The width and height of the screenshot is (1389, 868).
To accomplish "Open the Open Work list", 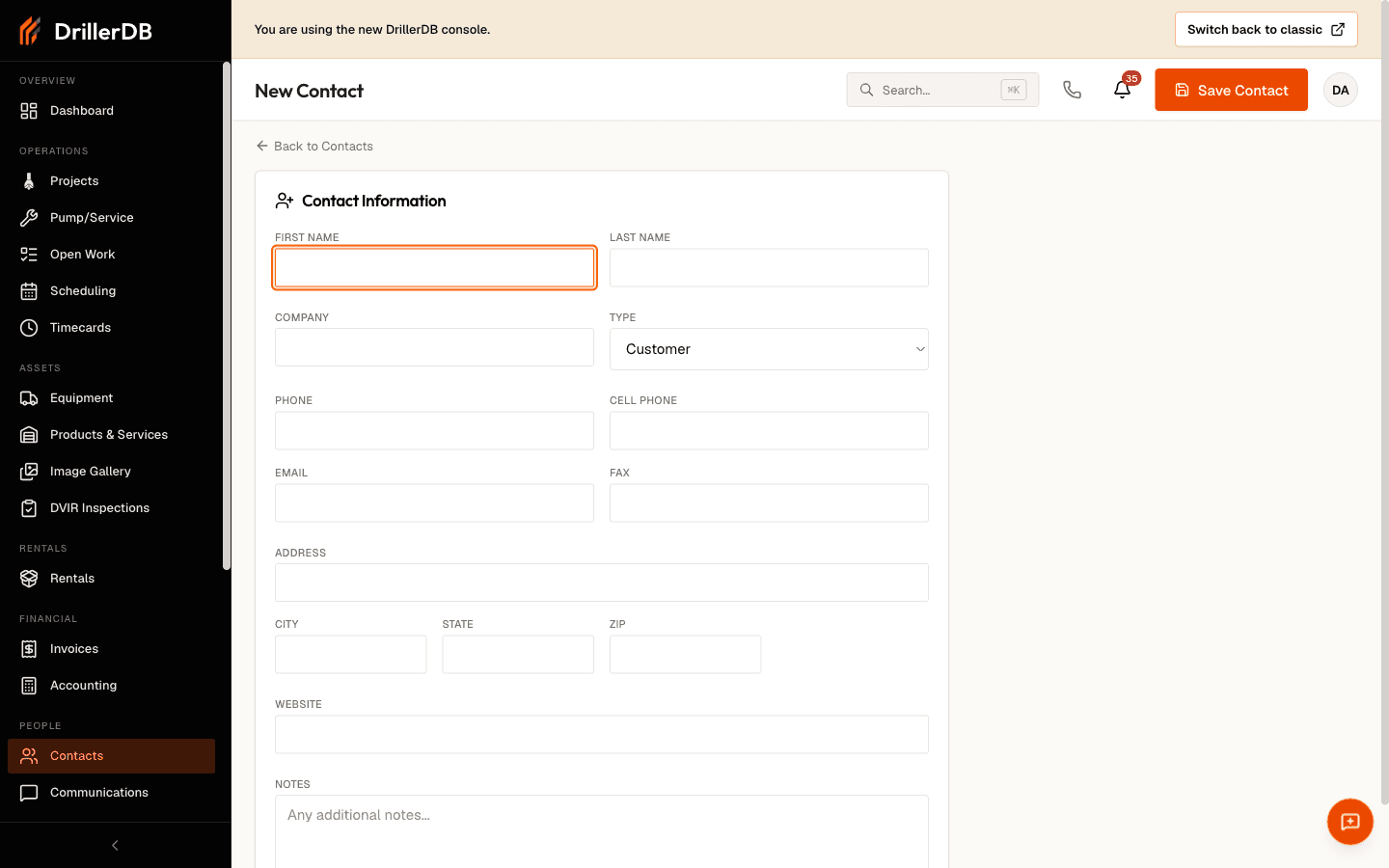I will 111,255.
